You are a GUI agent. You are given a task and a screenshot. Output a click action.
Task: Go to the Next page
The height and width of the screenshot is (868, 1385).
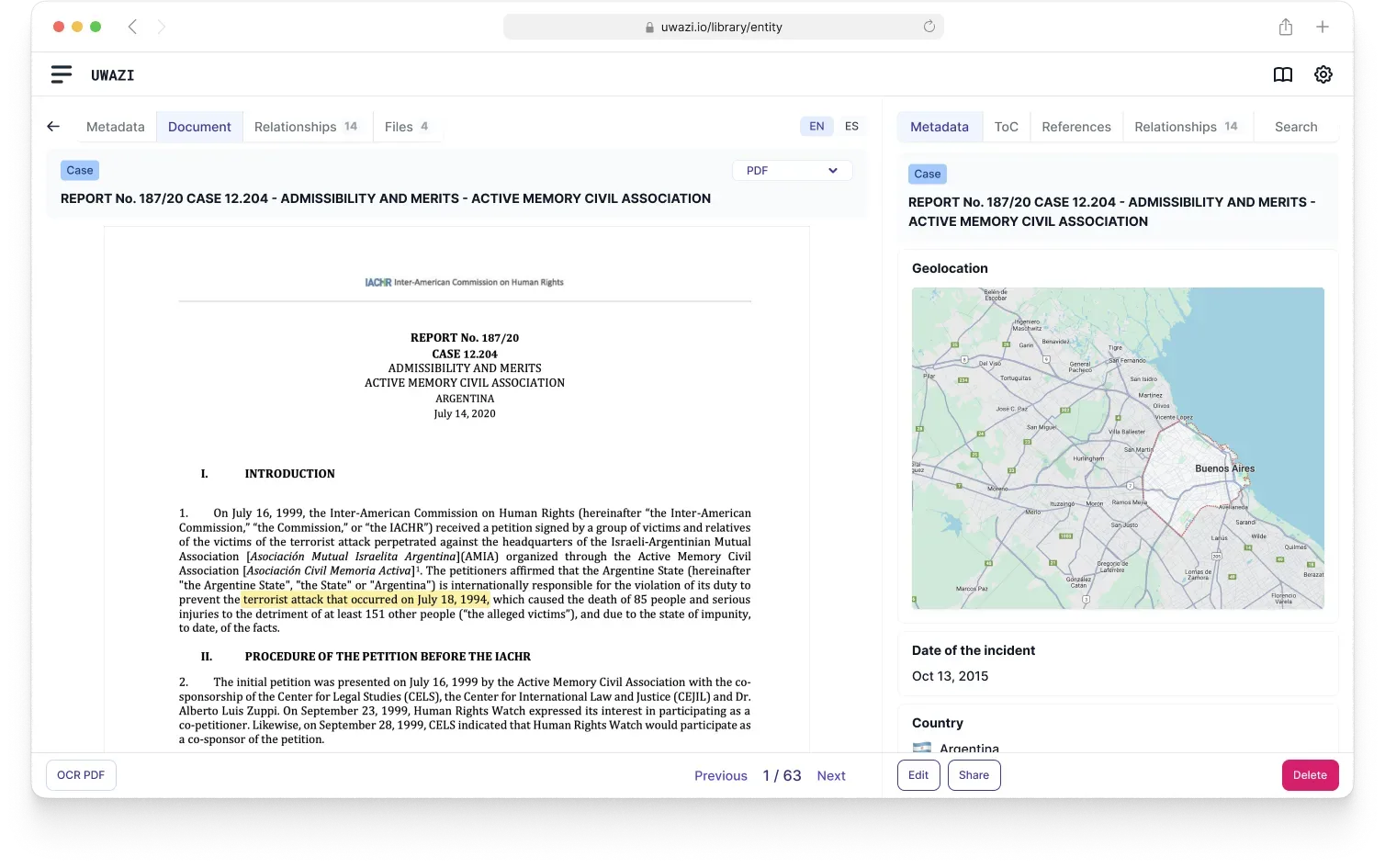(830, 775)
